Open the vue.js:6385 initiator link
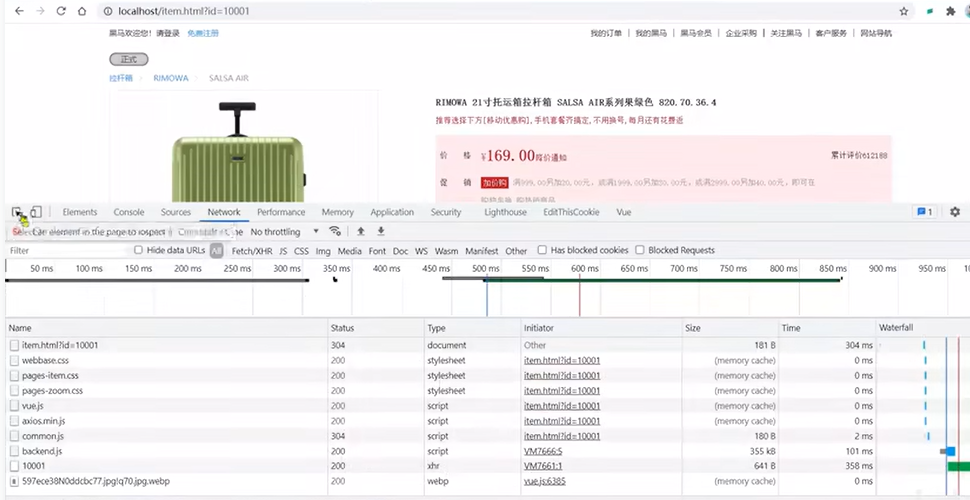Image resolution: width=970 pixels, height=500 pixels. tap(545, 481)
